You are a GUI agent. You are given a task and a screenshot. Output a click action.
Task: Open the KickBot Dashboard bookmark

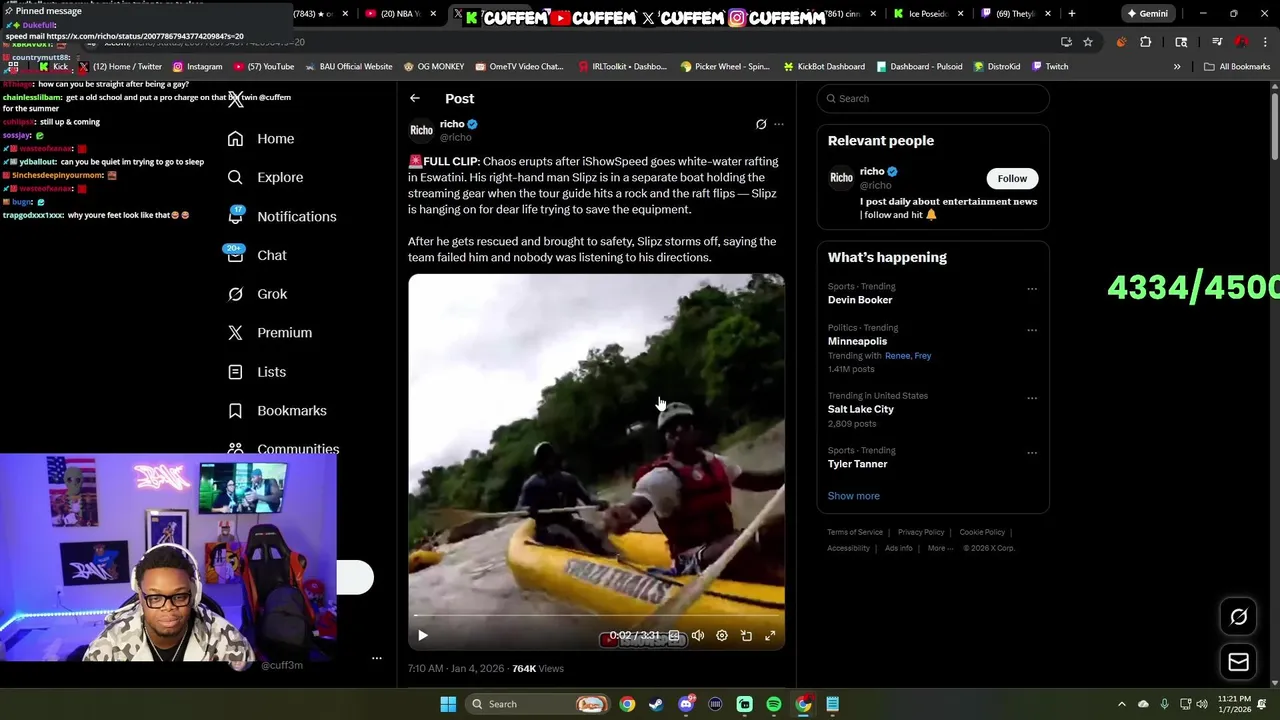click(824, 67)
